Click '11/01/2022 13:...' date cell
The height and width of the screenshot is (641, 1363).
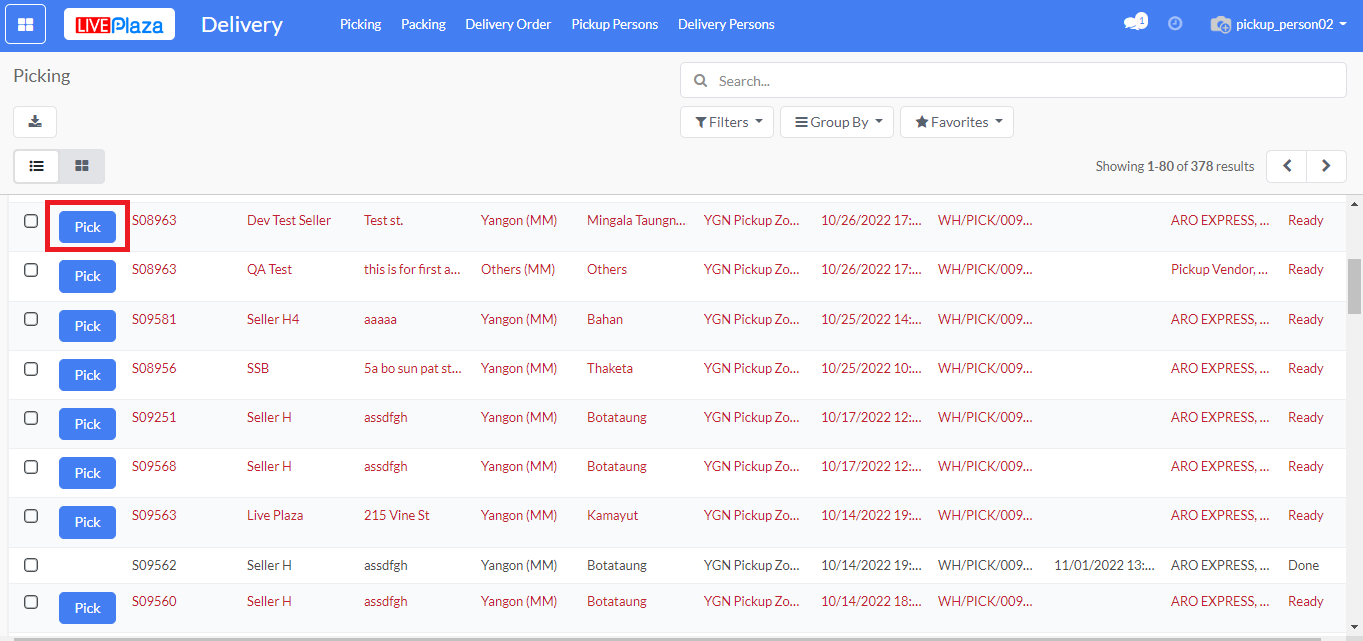(1104, 565)
